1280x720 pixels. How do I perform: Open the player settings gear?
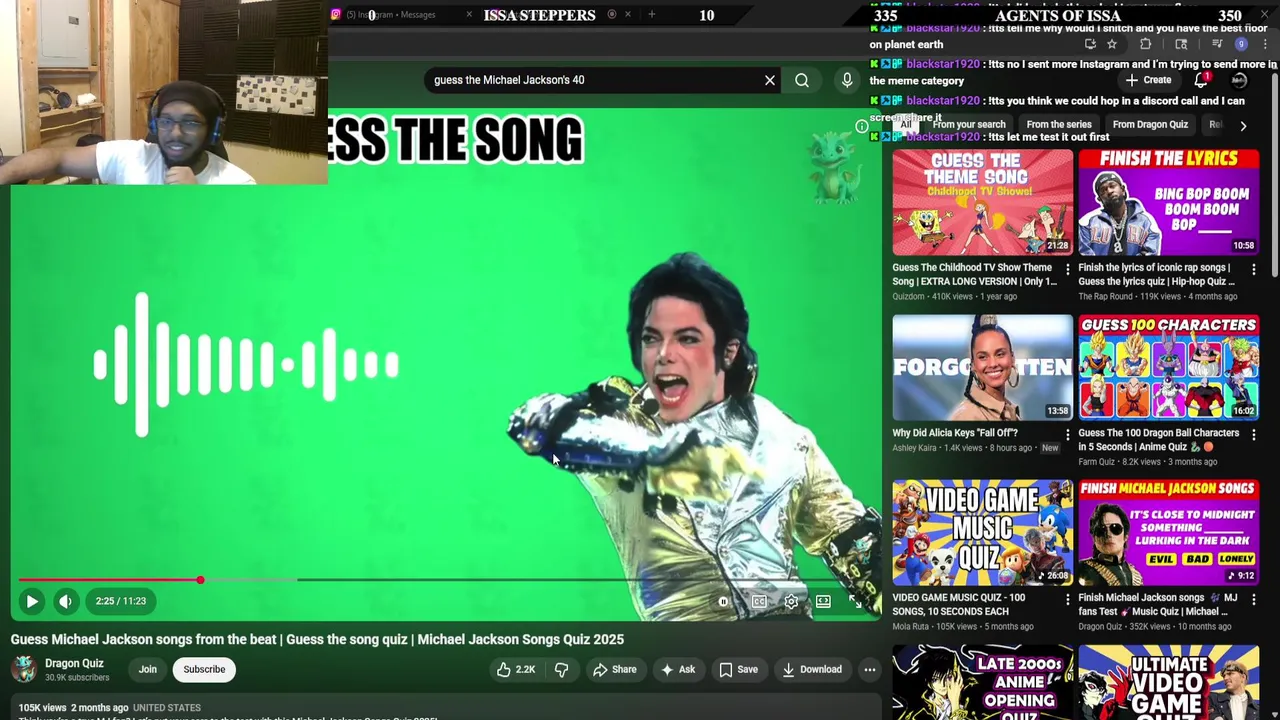pyautogui.click(x=791, y=601)
